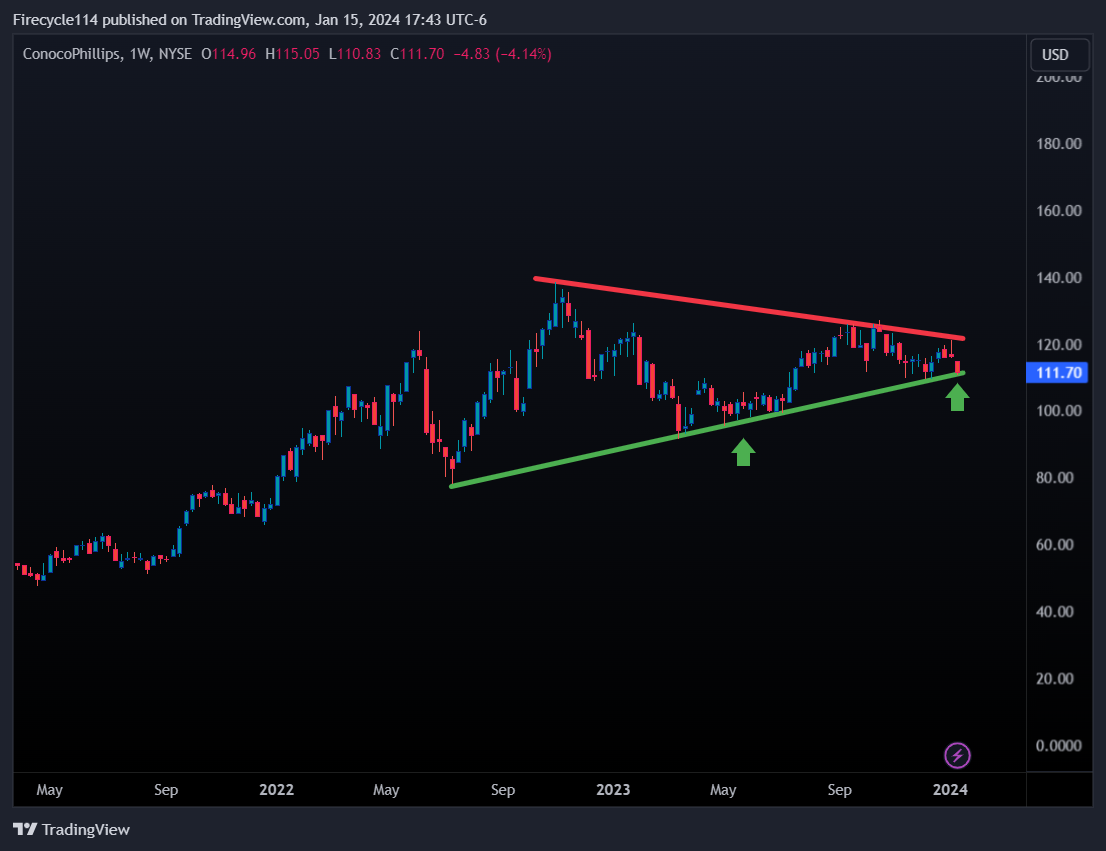Click the published-by Firecycle114 header text
The width and height of the screenshot is (1106, 851).
pyautogui.click(x=250, y=20)
